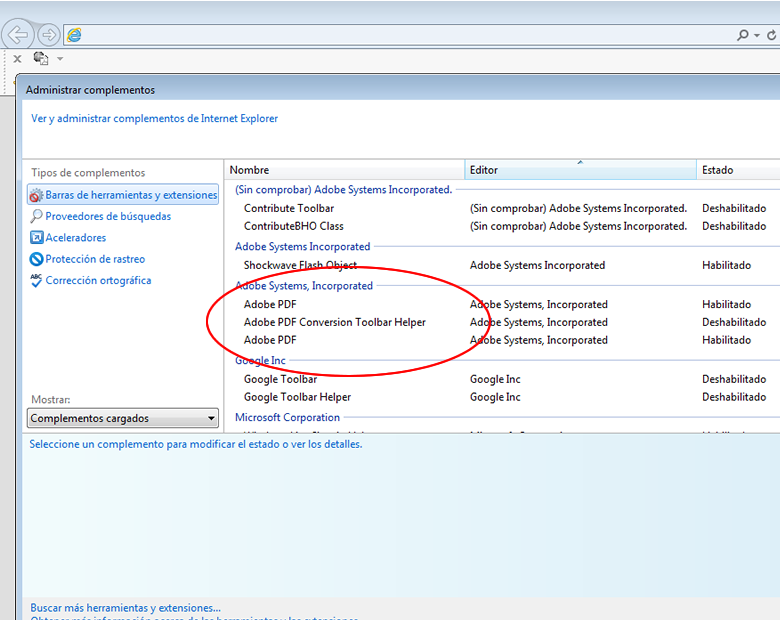Sort add-ons by Editor column header
Screen dimensions: 780x620
coord(580,170)
